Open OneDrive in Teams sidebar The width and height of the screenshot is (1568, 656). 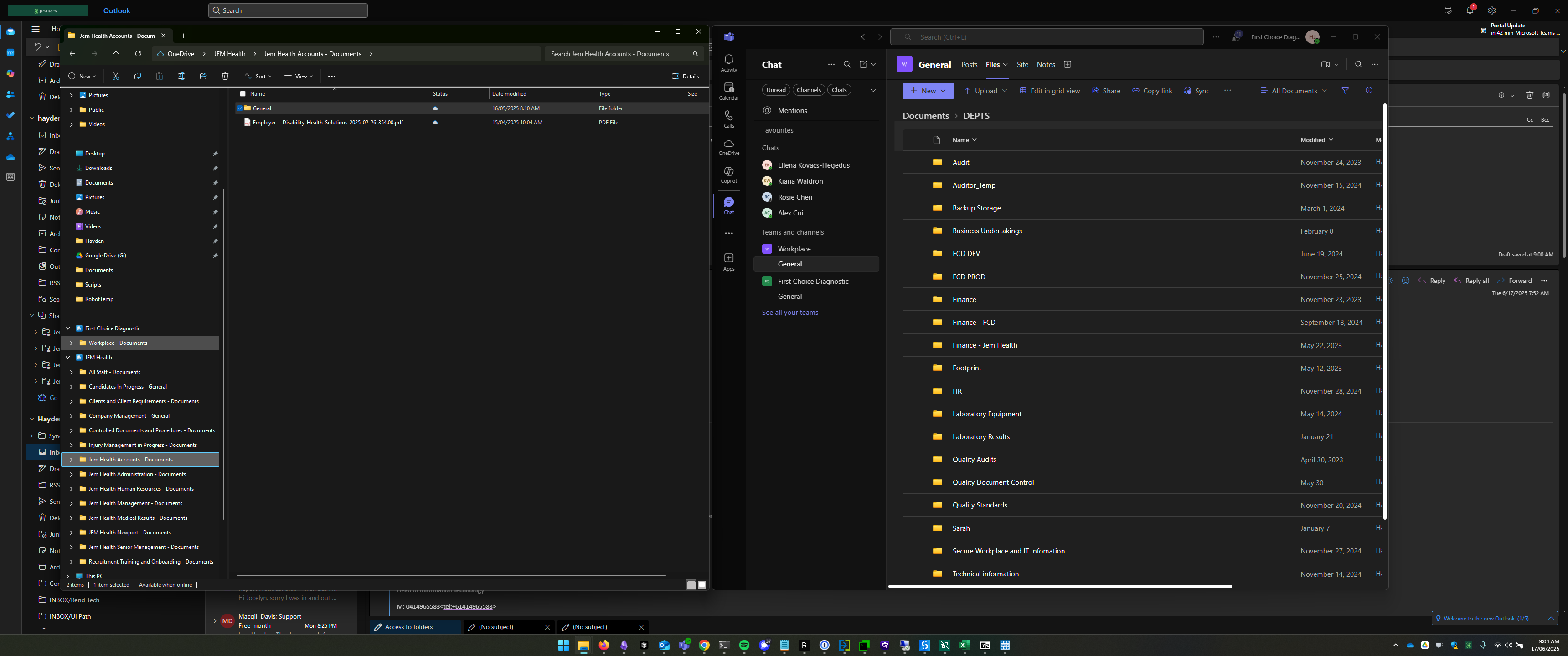point(728,147)
